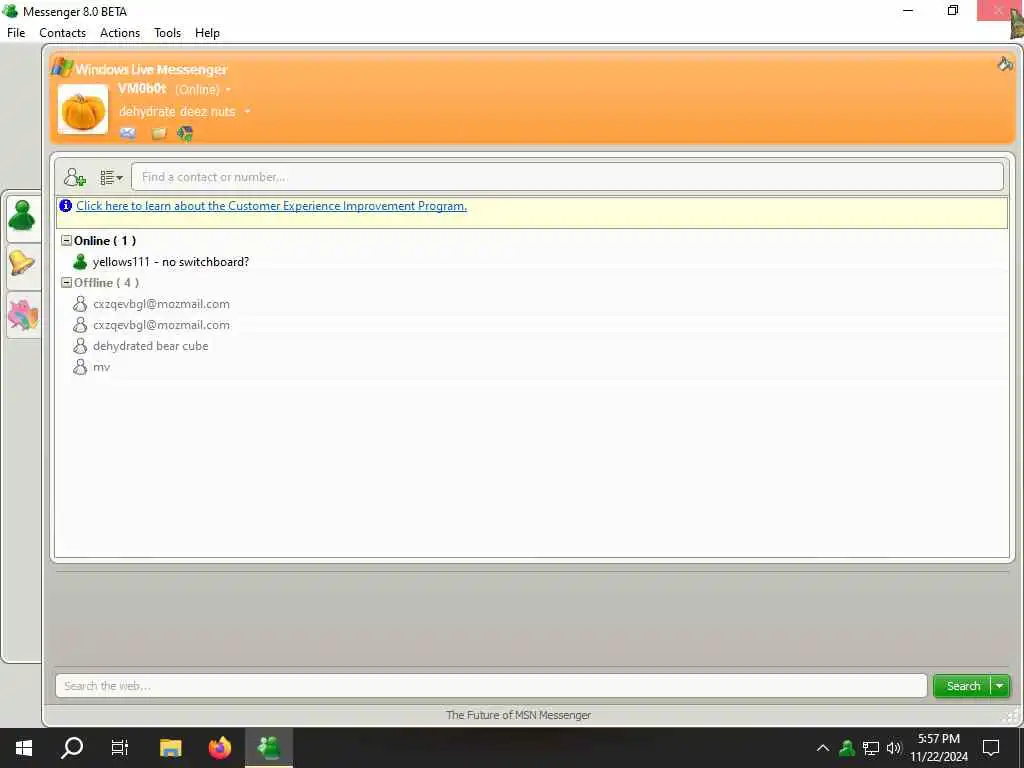Screen dimensions: 1024x768
Task: Click the volume speaker tray icon
Action: point(894,748)
